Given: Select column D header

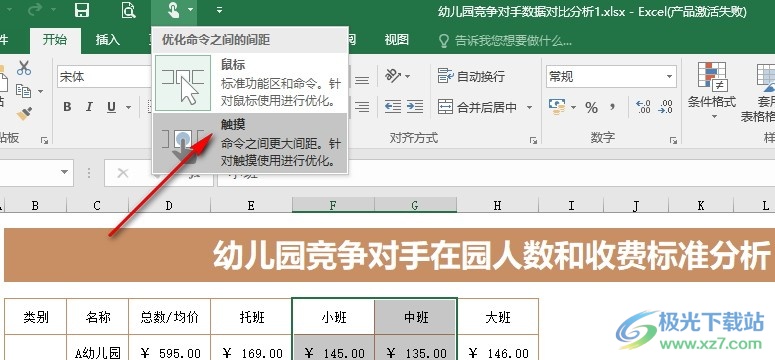Looking at the screenshot, I should click(169, 205).
